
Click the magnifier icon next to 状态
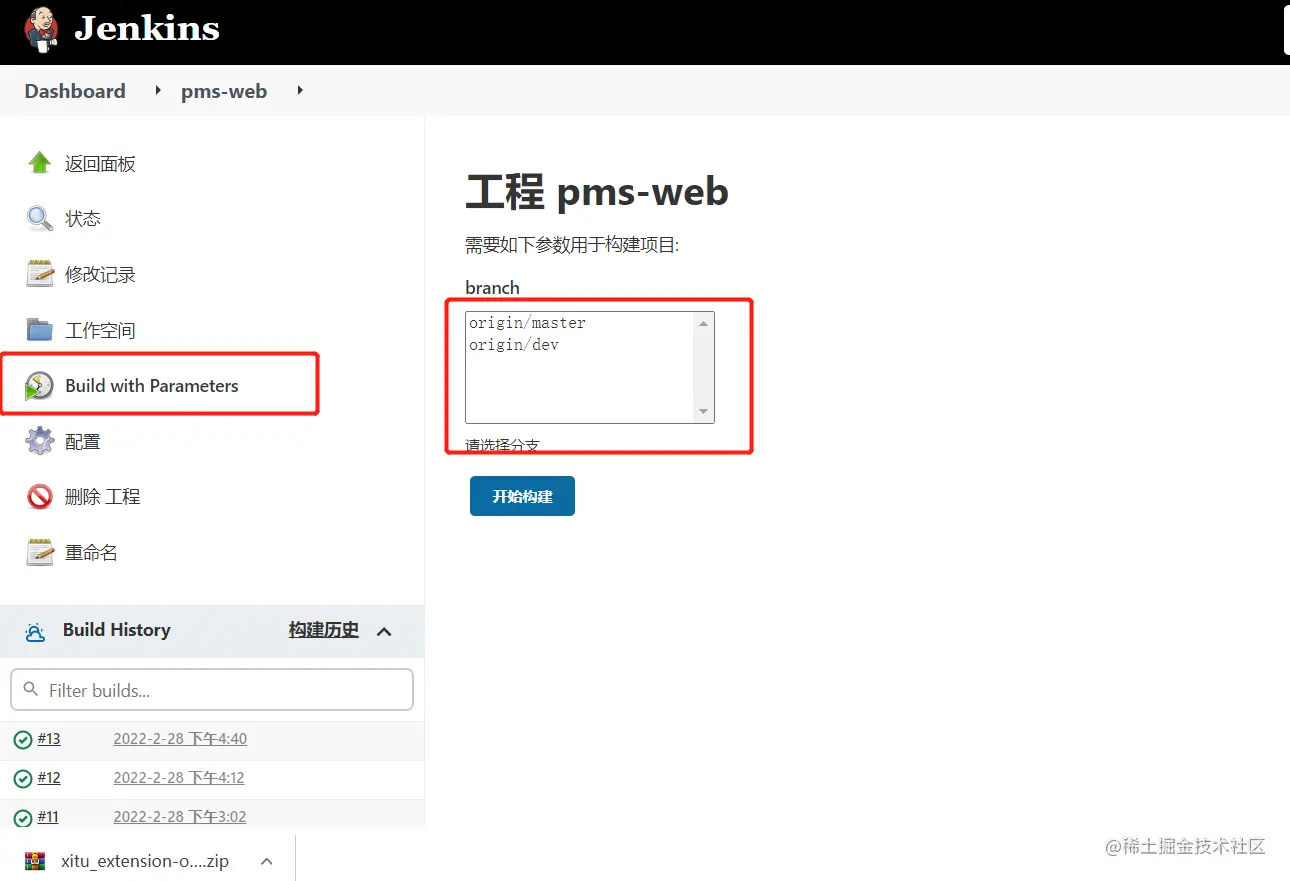(40, 218)
